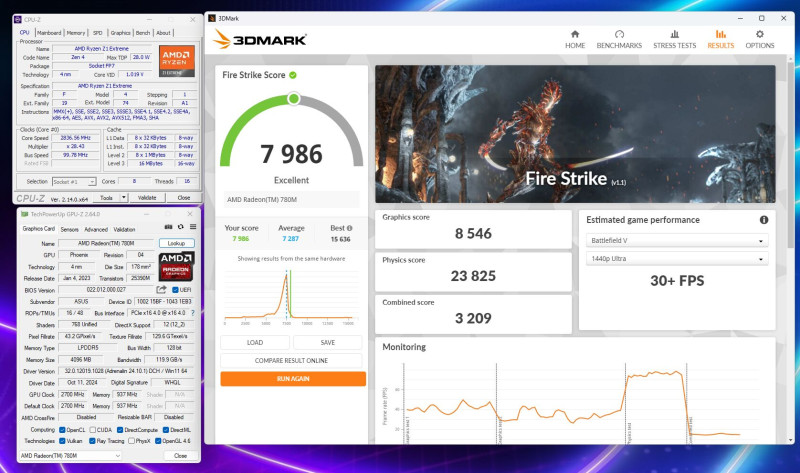Click the Lookup button in GPU-Z
This screenshot has width=800, height=473.
tap(177, 243)
